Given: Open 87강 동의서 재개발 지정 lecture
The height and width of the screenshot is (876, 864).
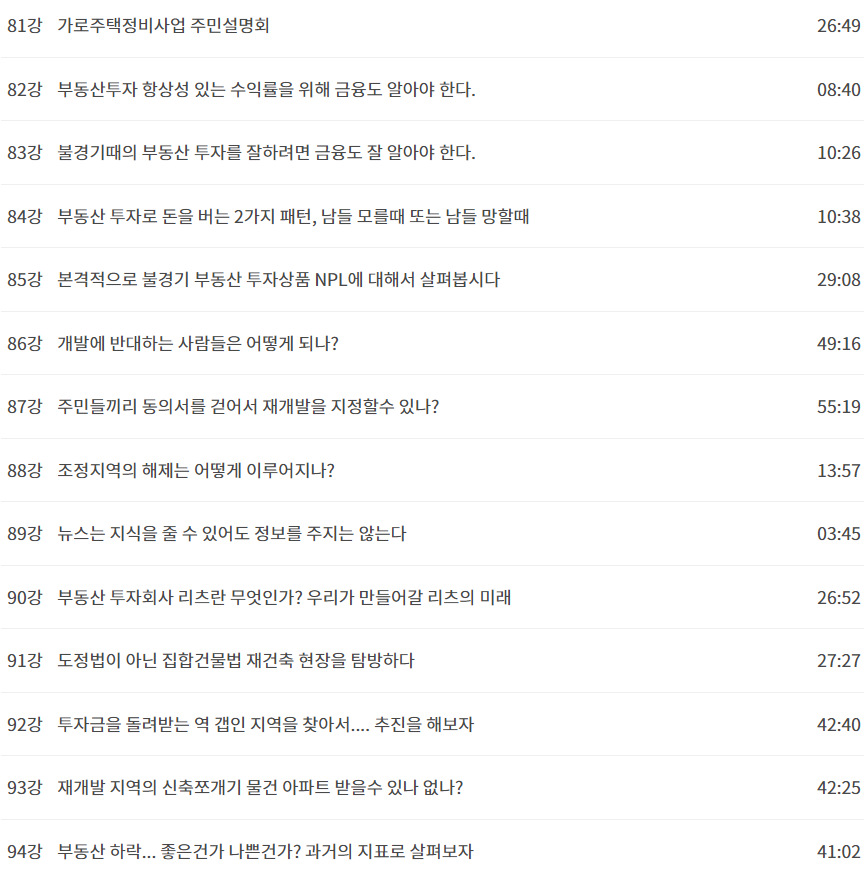Looking at the screenshot, I should coord(432,406).
